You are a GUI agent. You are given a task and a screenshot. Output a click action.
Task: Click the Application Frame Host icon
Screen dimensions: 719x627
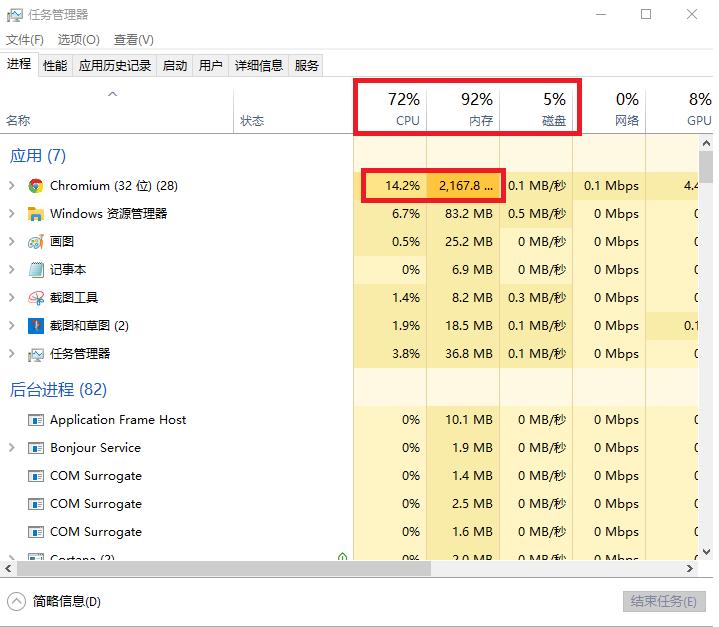point(35,420)
